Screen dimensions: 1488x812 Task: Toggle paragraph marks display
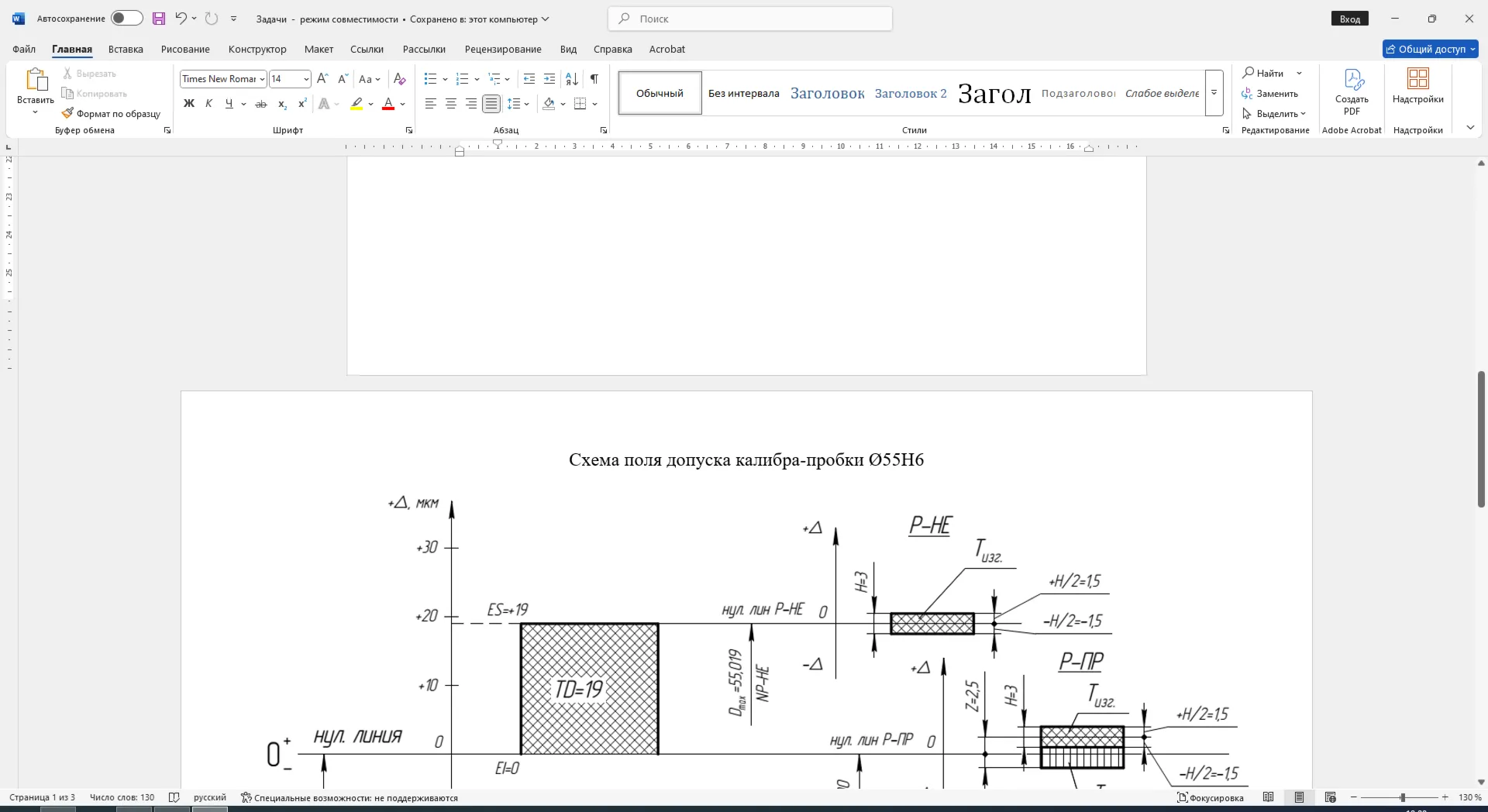pyautogui.click(x=594, y=79)
